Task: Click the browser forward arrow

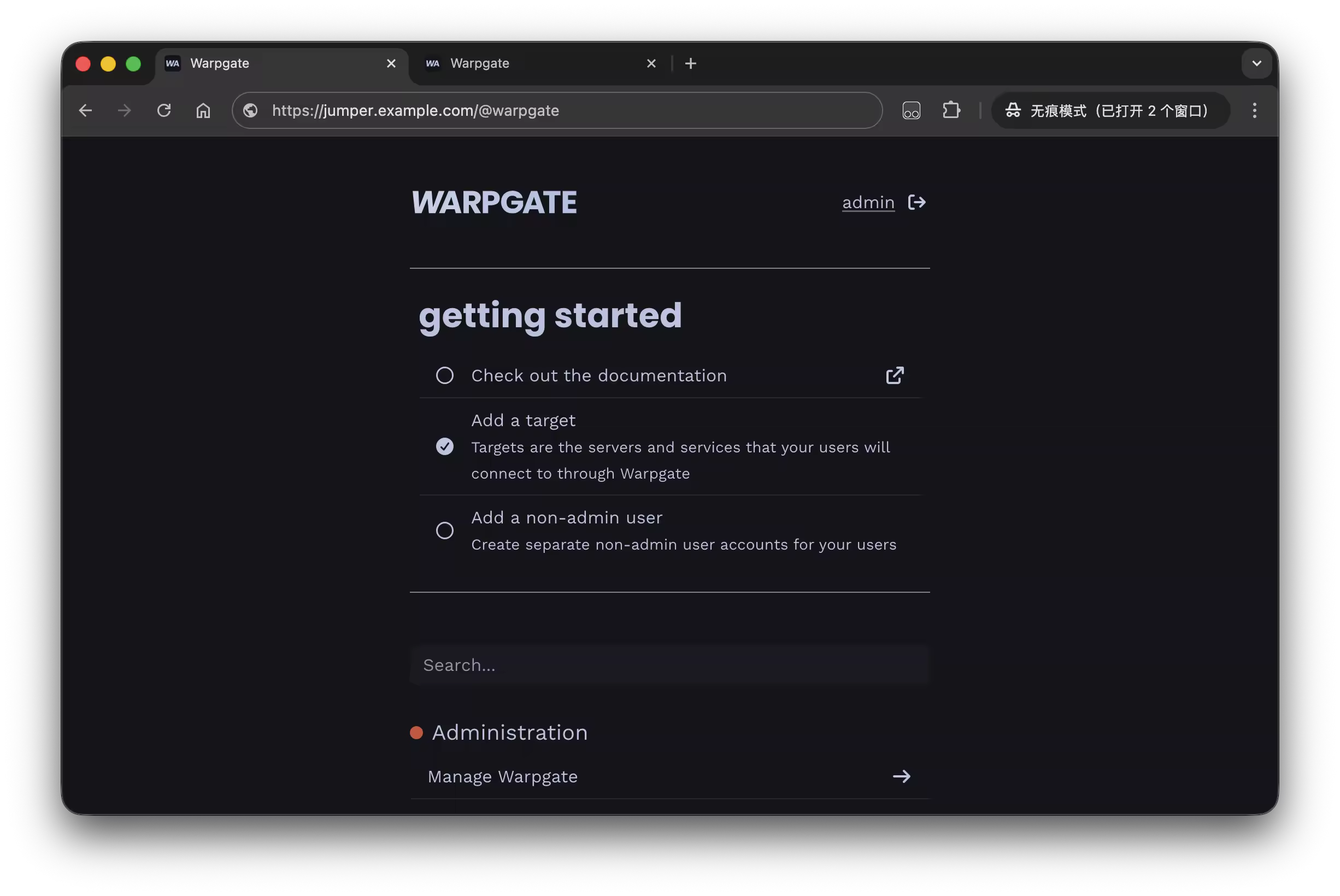Action: (124, 110)
